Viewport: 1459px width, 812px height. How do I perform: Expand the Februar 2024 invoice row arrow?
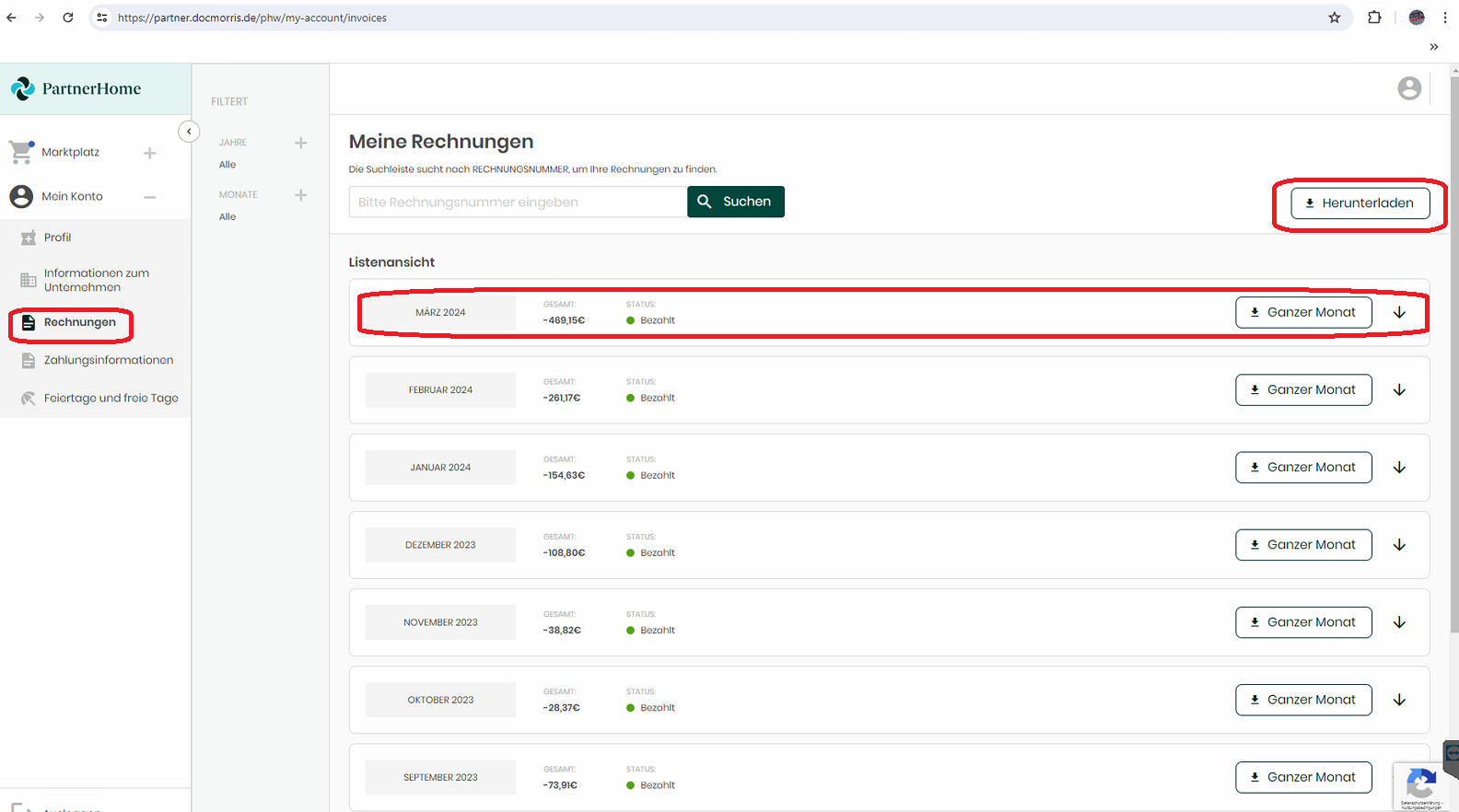point(1398,390)
